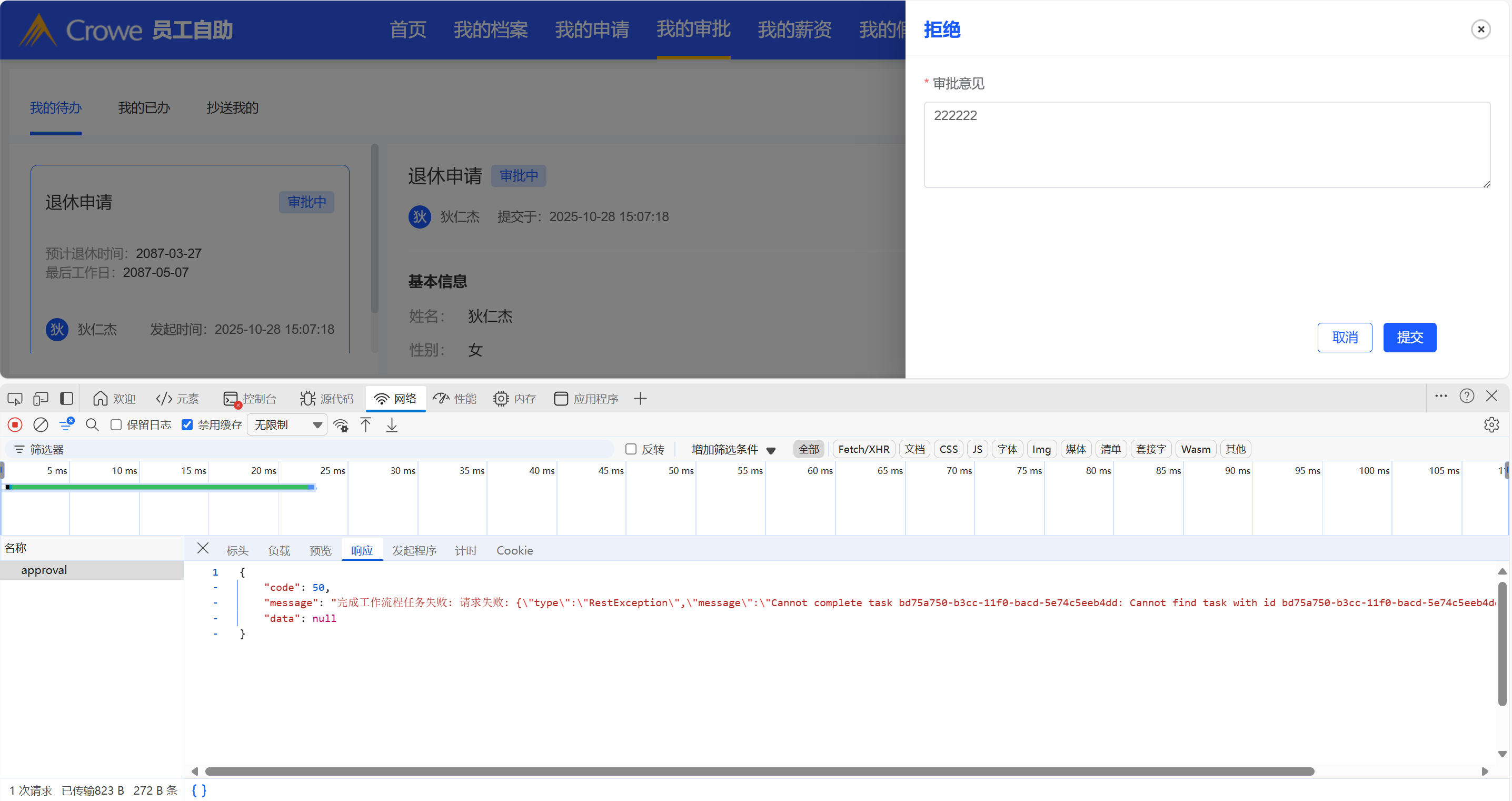This screenshot has width=1512, height=801.
Task: Open the network search magnifier
Action: 92,424
